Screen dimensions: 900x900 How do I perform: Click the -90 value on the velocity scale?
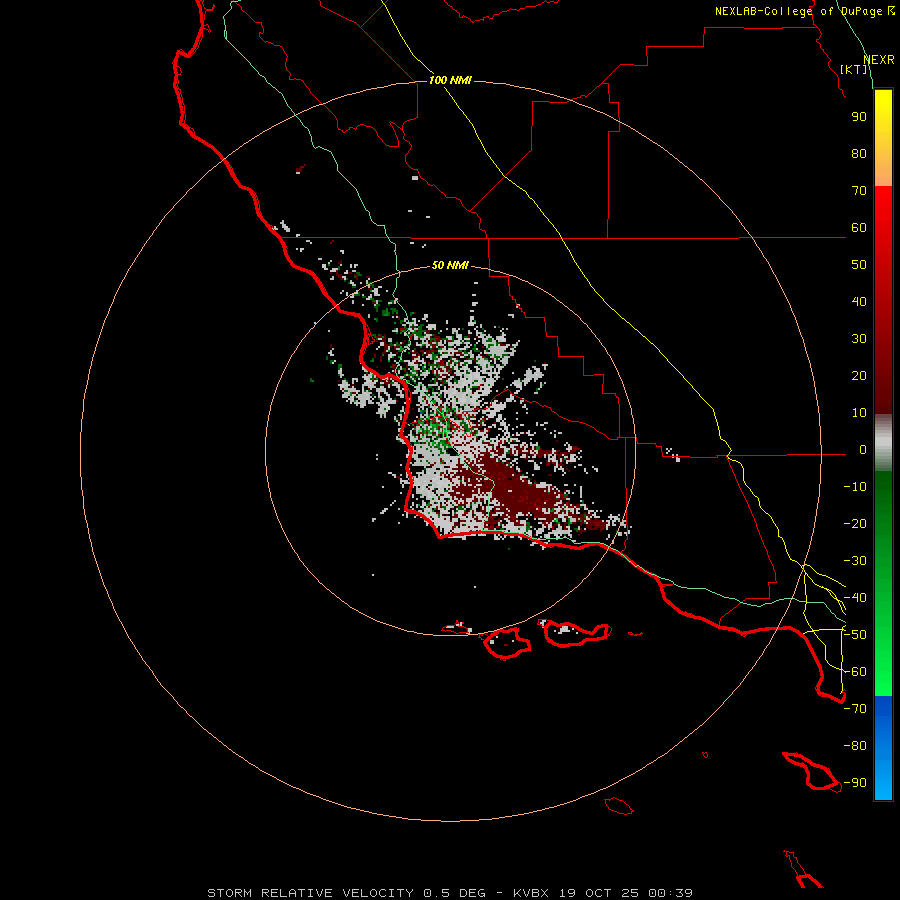pyautogui.click(x=855, y=783)
